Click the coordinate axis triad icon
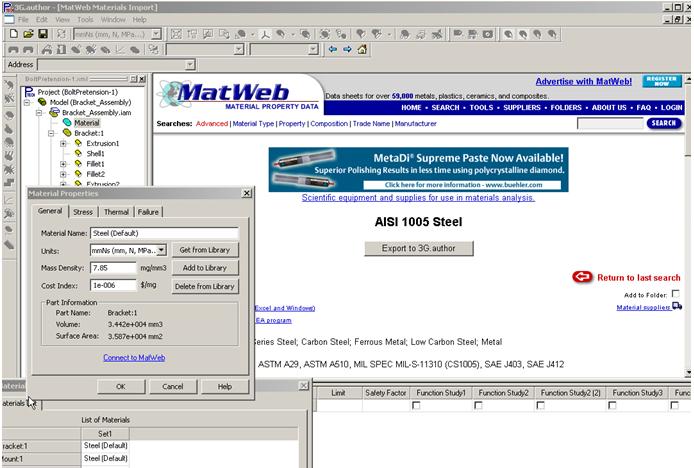This screenshot has height=468, width=694. click(x=266, y=34)
